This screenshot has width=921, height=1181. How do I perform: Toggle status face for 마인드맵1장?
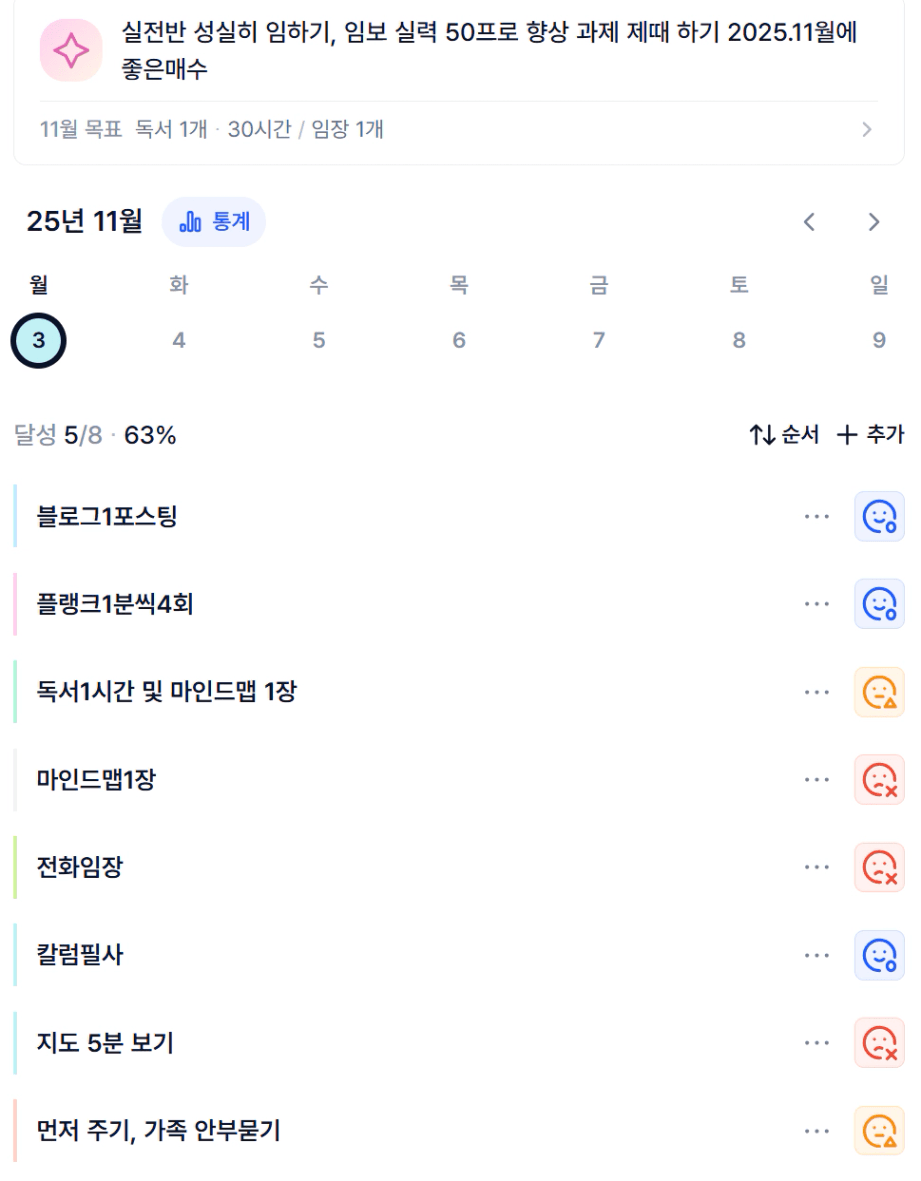[x=879, y=780]
